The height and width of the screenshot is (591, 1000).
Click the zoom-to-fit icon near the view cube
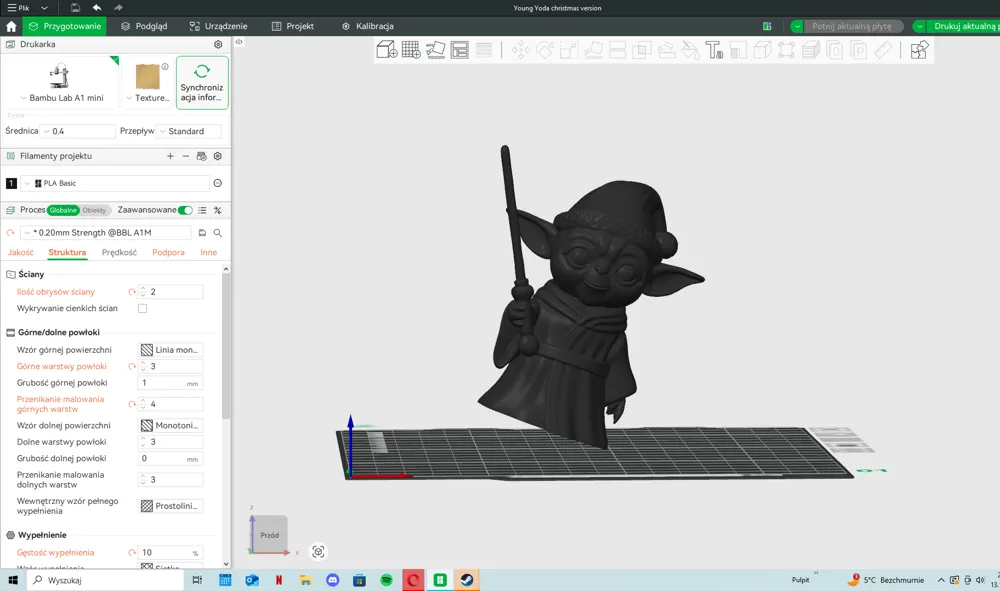[x=318, y=551]
